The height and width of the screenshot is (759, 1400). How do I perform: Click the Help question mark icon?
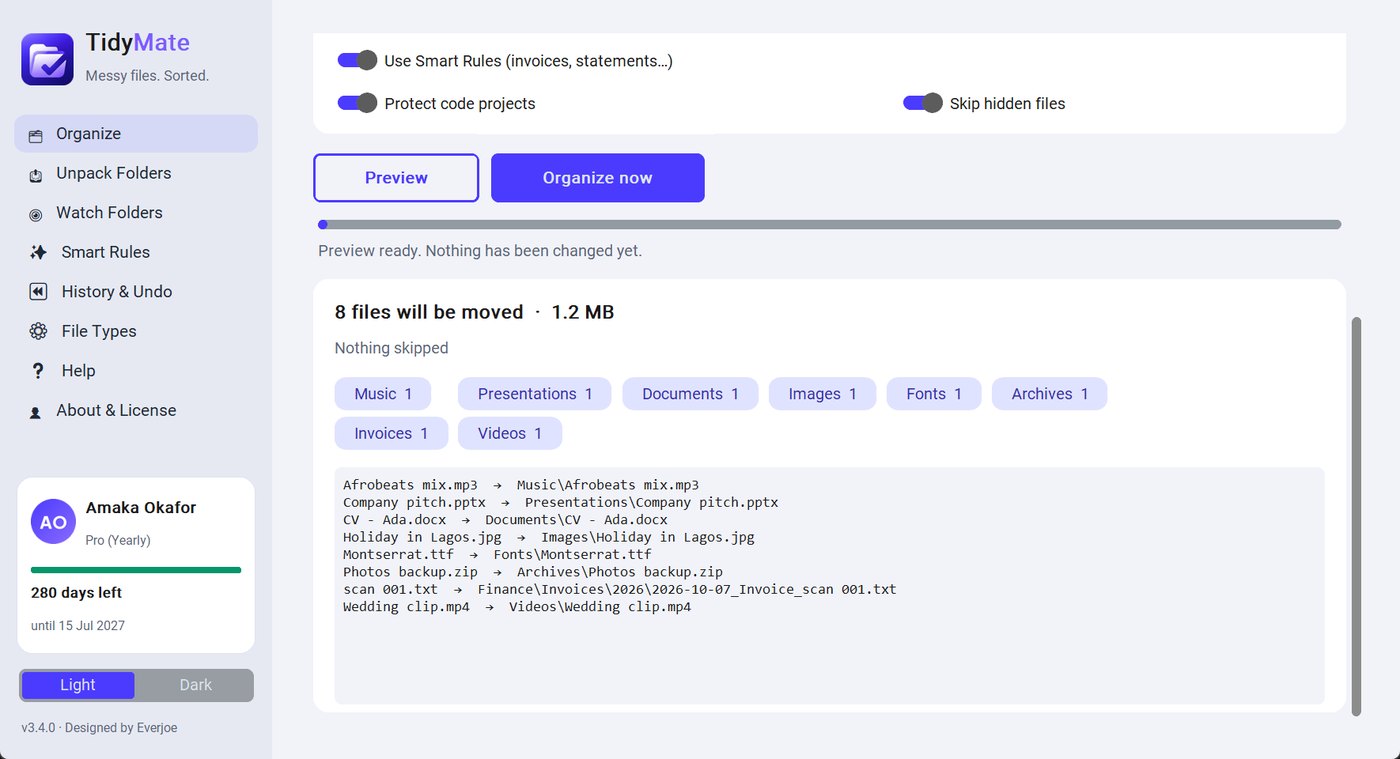pos(38,371)
